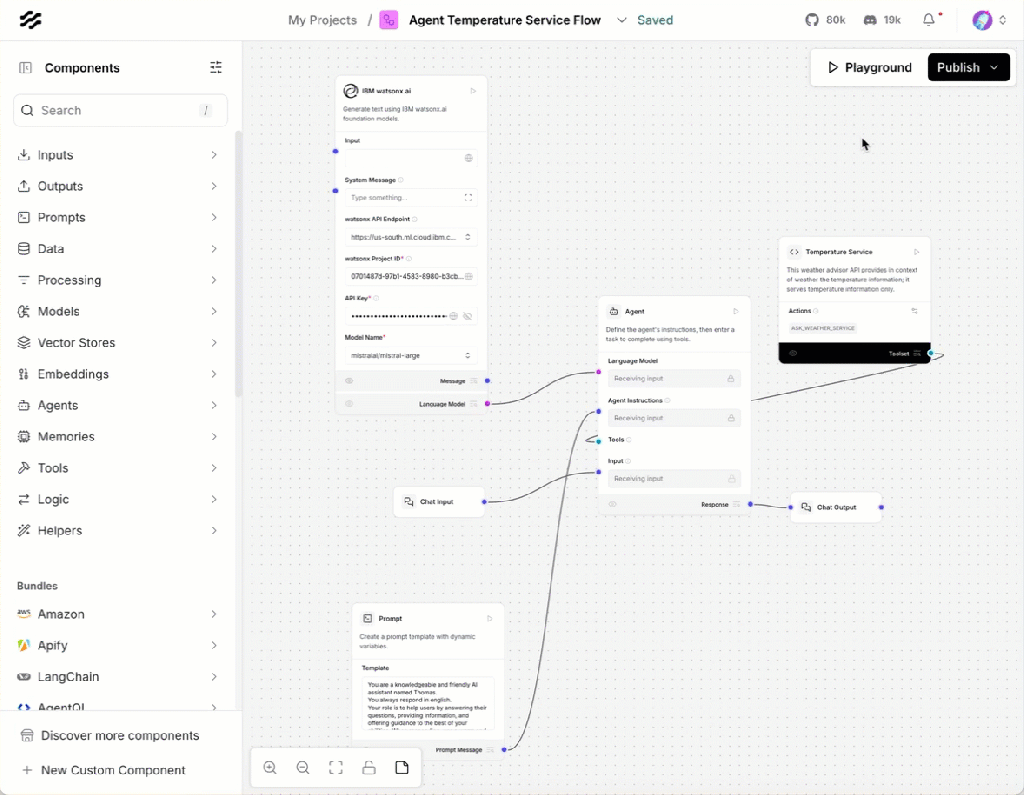Toggle the Language Model output eye icon
This screenshot has height=795, width=1024.
pos(349,404)
